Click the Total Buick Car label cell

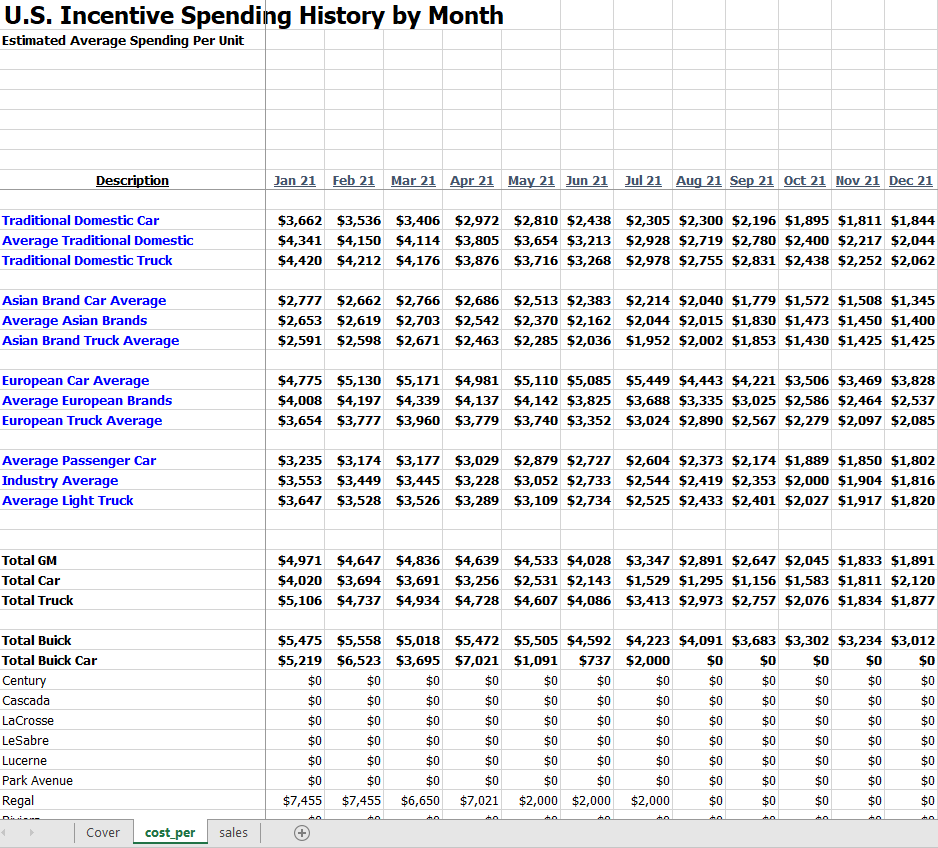(49, 660)
